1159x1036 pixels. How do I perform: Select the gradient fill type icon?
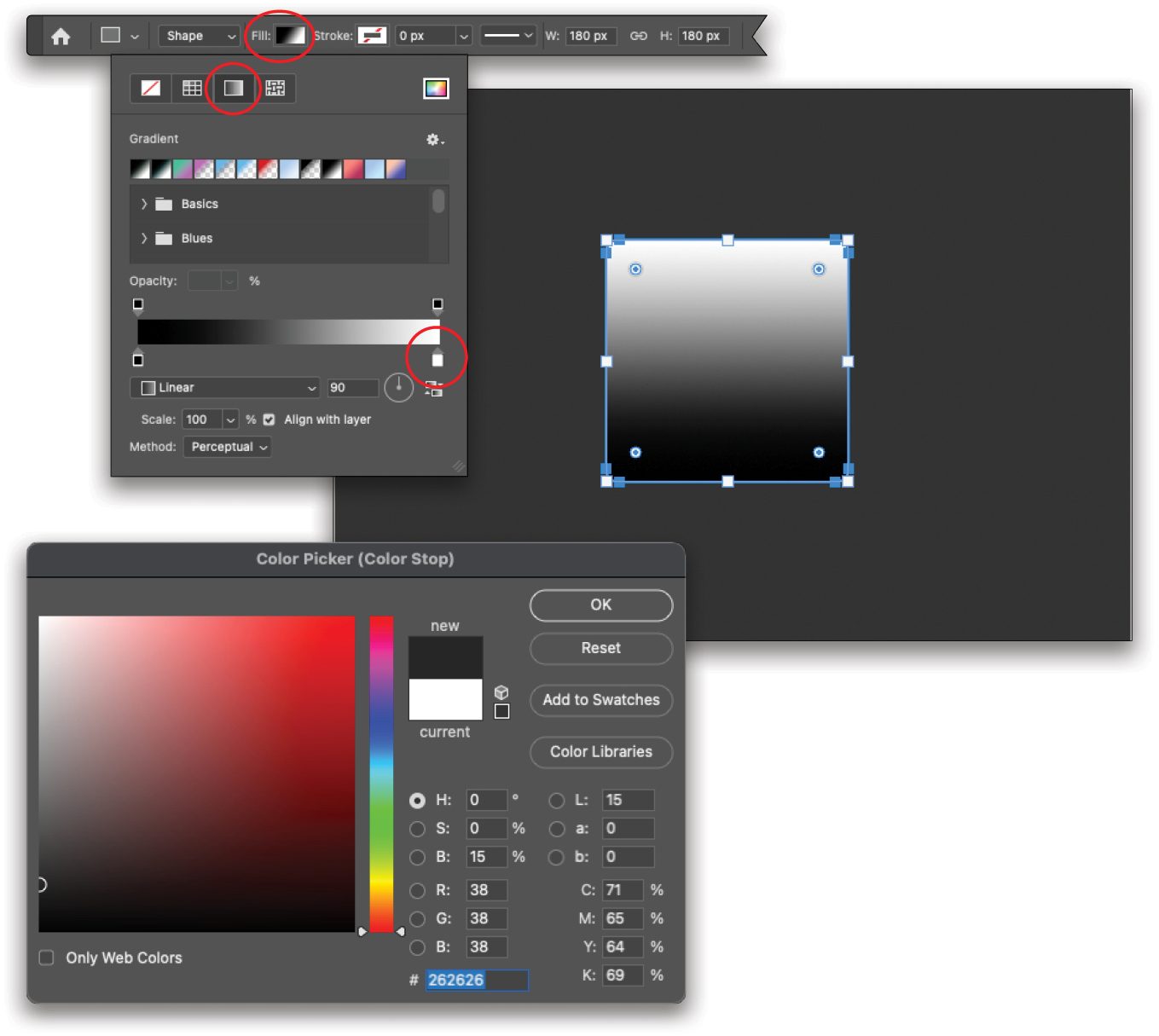234,88
